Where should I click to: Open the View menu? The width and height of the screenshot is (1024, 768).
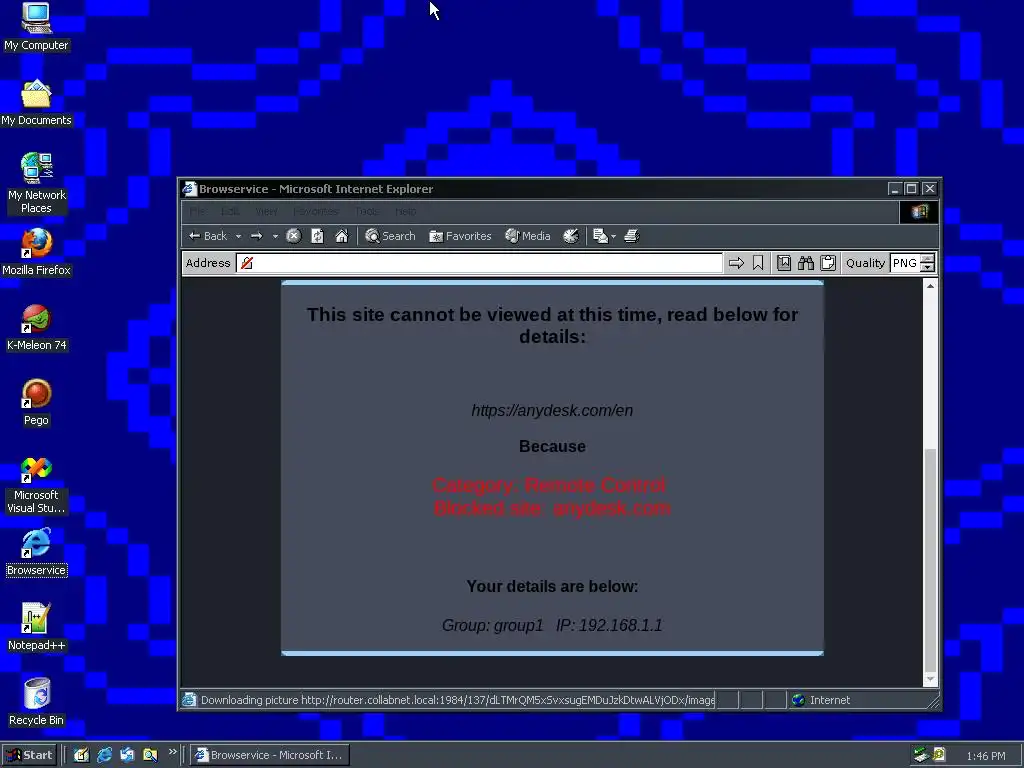266,212
